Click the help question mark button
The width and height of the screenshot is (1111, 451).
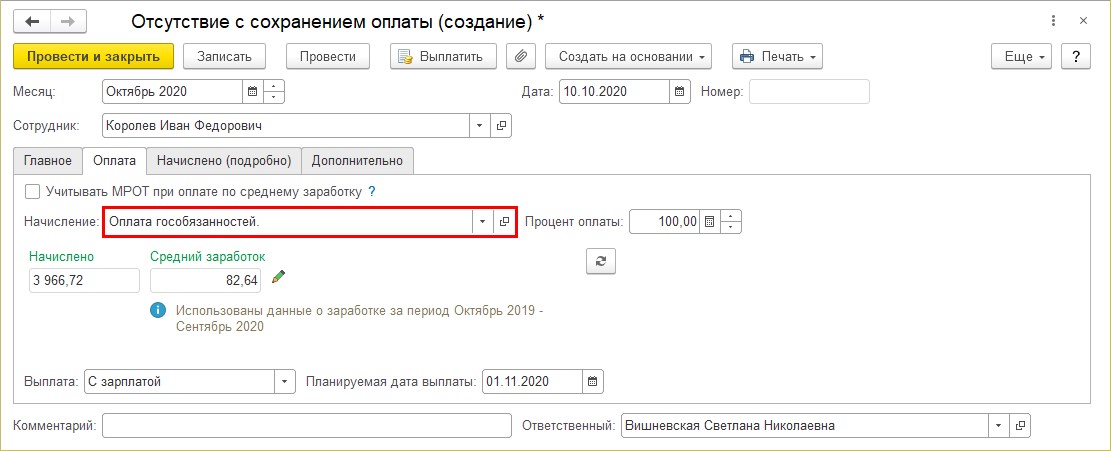tap(1076, 57)
